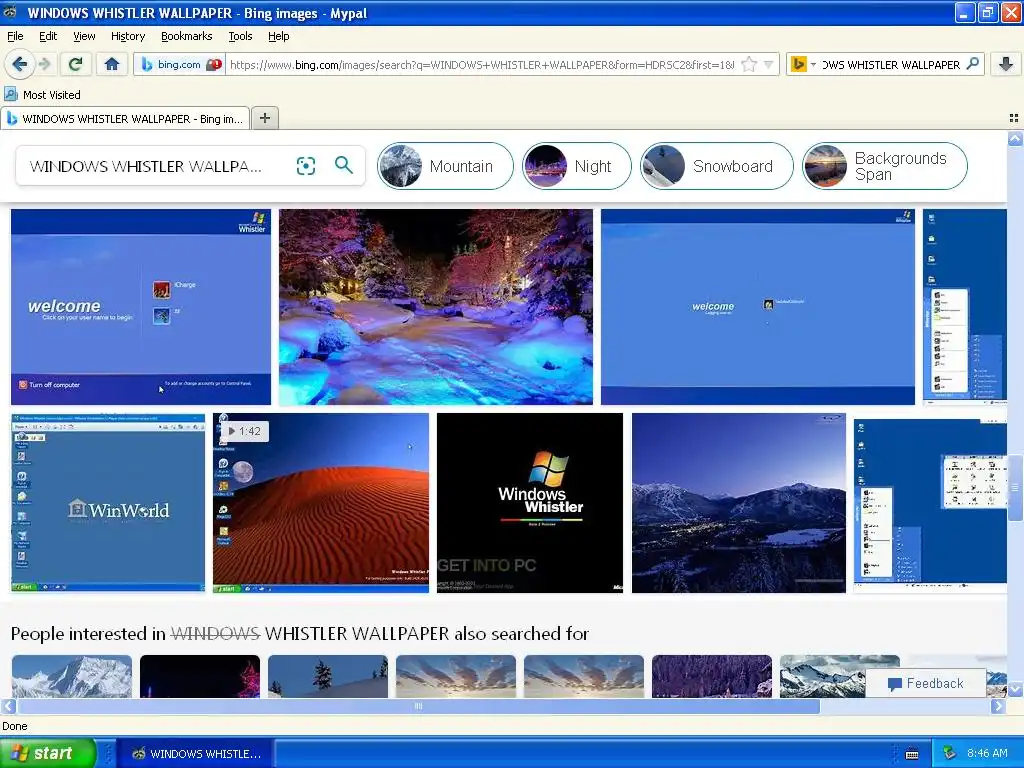This screenshot has width=1024, height=768.
Task: Click the horizontal scrollbar left arrow
Action: (x=8, y=705)
